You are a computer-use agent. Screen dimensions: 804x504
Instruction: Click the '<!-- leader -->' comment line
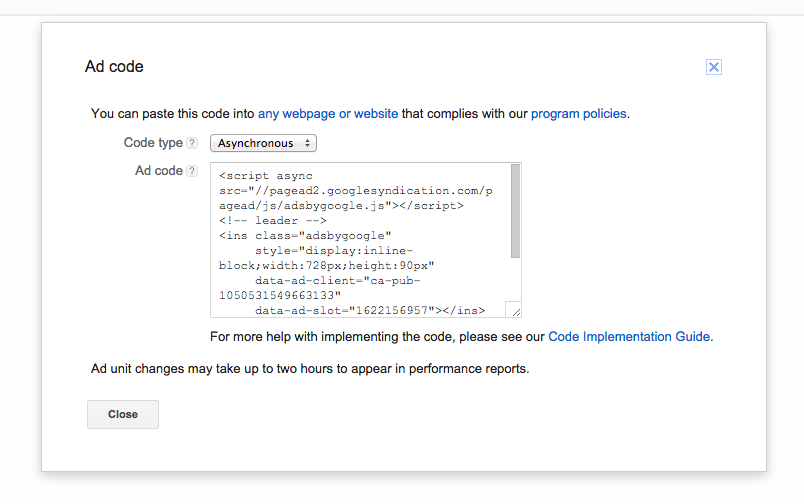click(273, 220)
